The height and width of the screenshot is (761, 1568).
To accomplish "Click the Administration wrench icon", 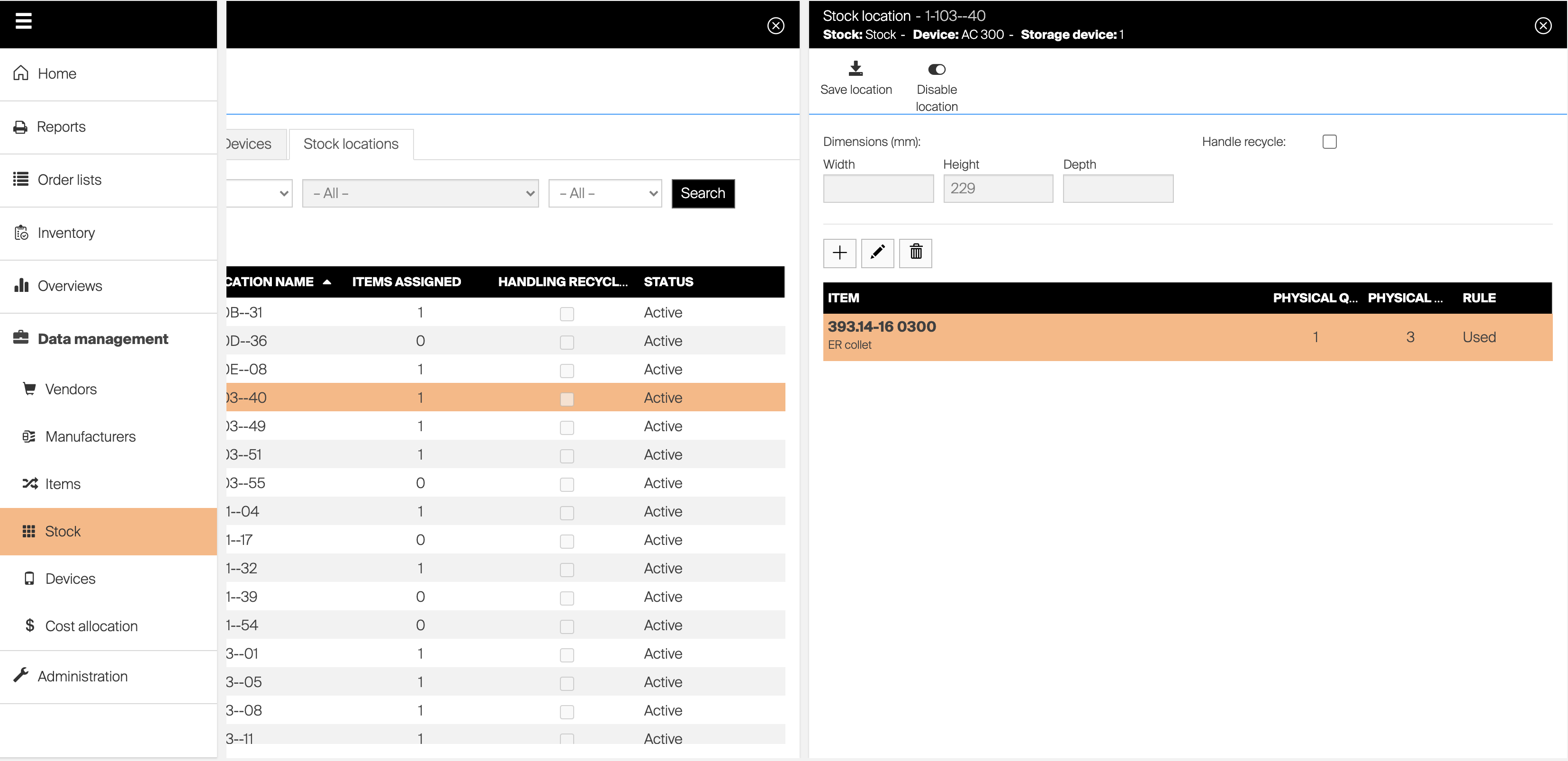I will 21,676.
